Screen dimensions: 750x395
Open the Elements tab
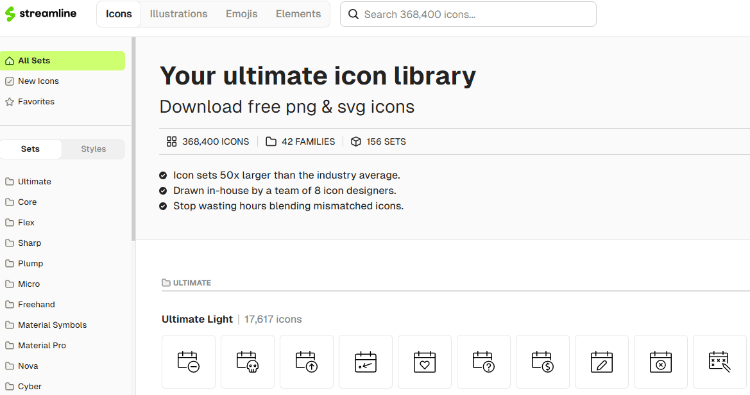pyautogui.click(x=298, y=14)
